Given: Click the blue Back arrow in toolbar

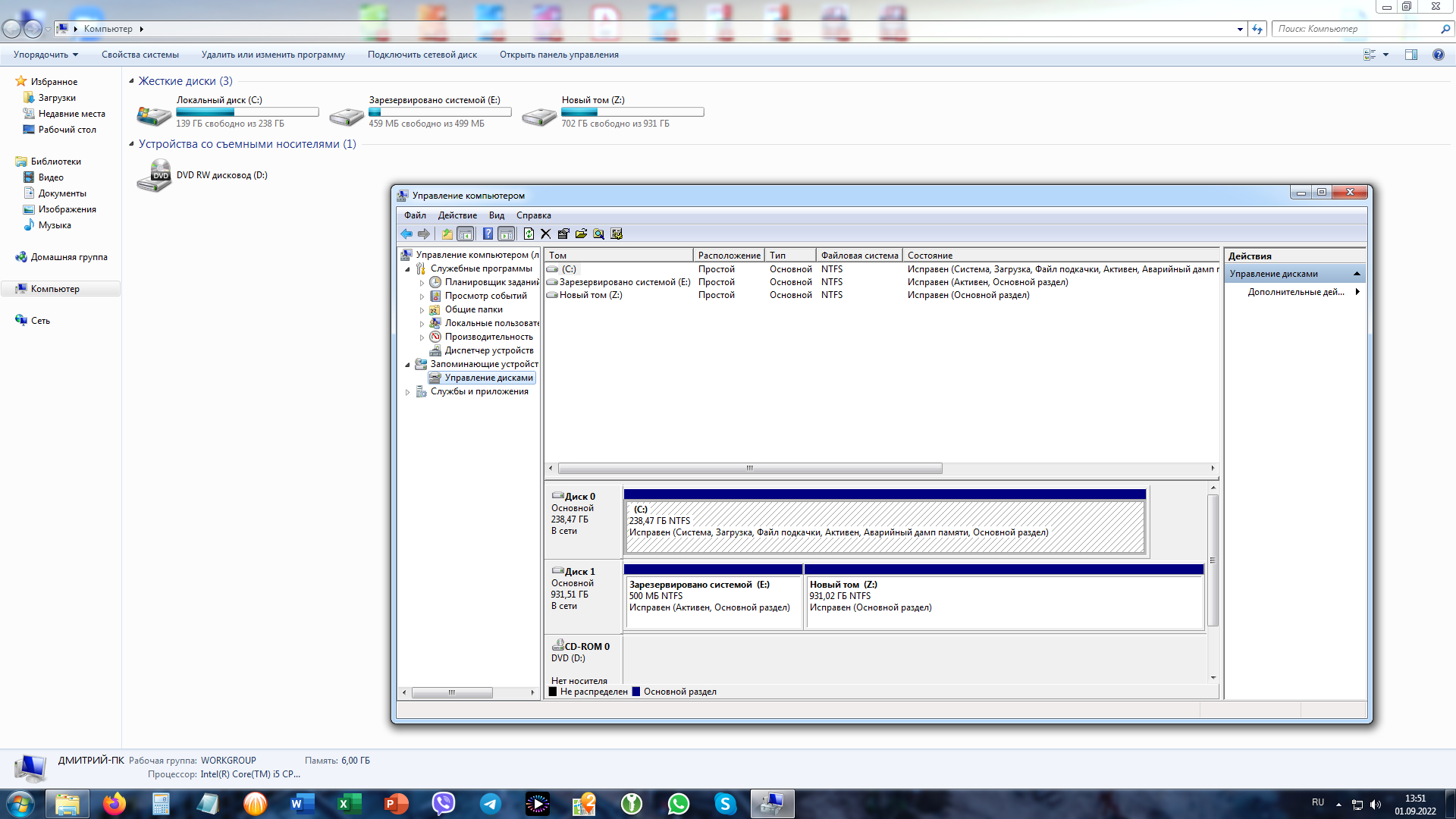Looking at the screenshot, I should point(406,234).
